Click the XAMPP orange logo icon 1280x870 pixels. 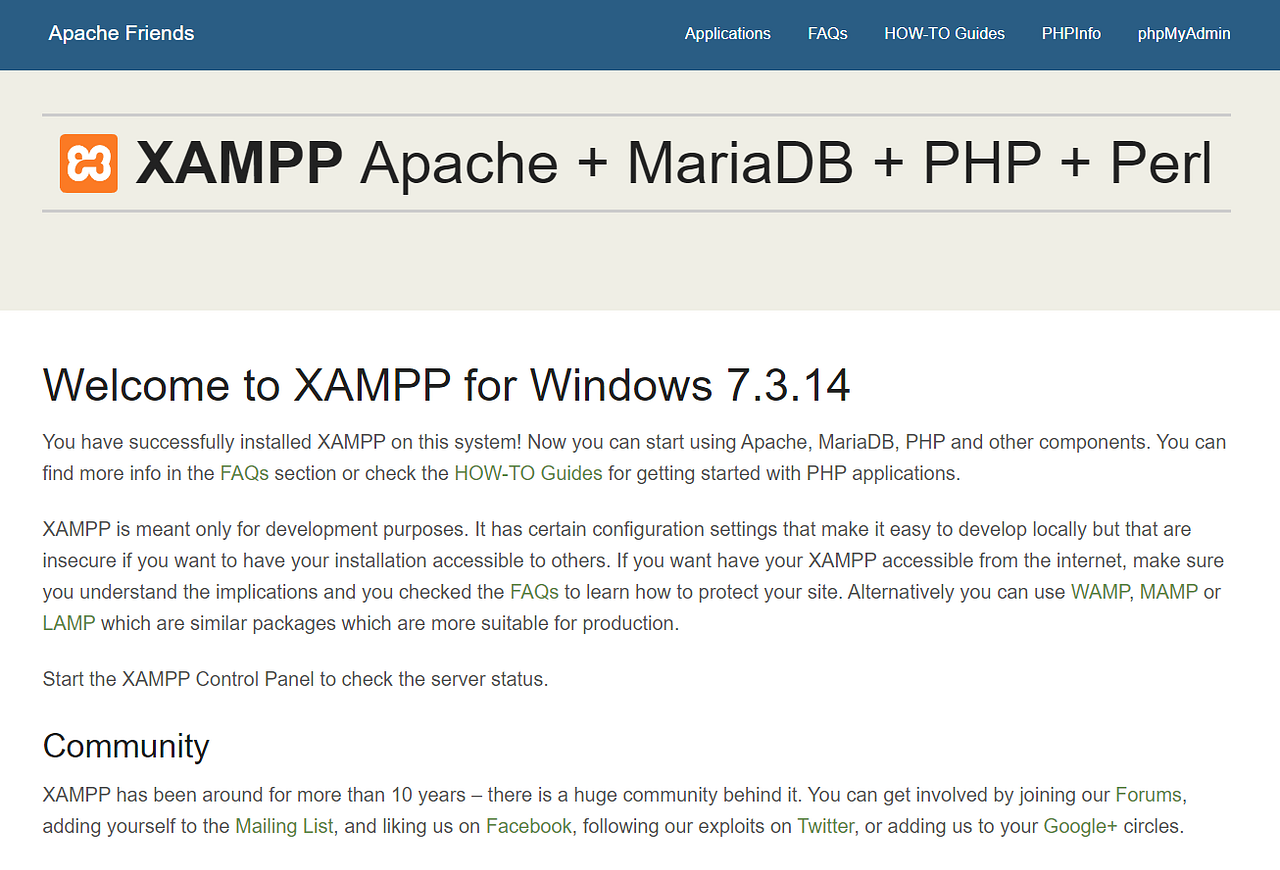coord(87,162)
